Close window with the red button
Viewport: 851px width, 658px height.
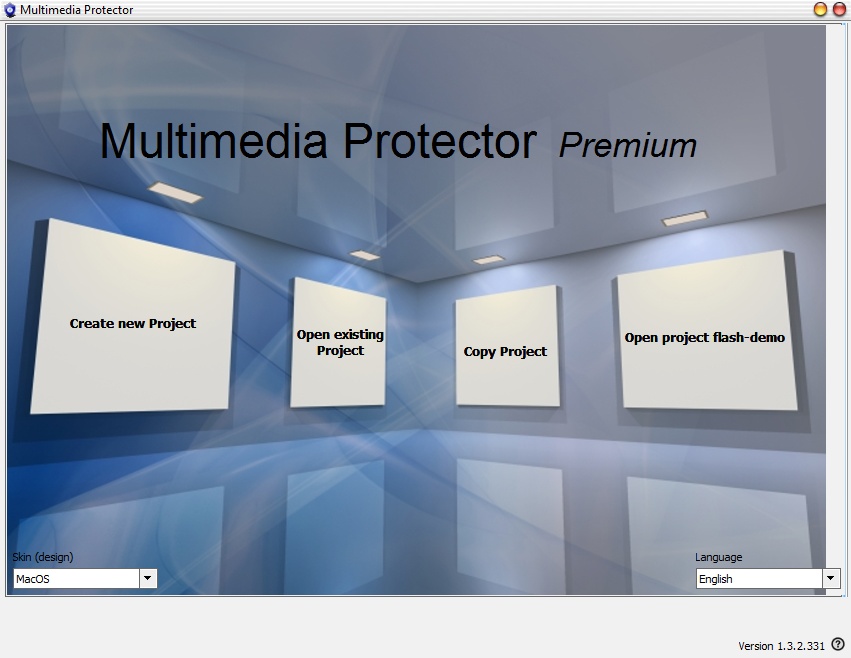839,10
